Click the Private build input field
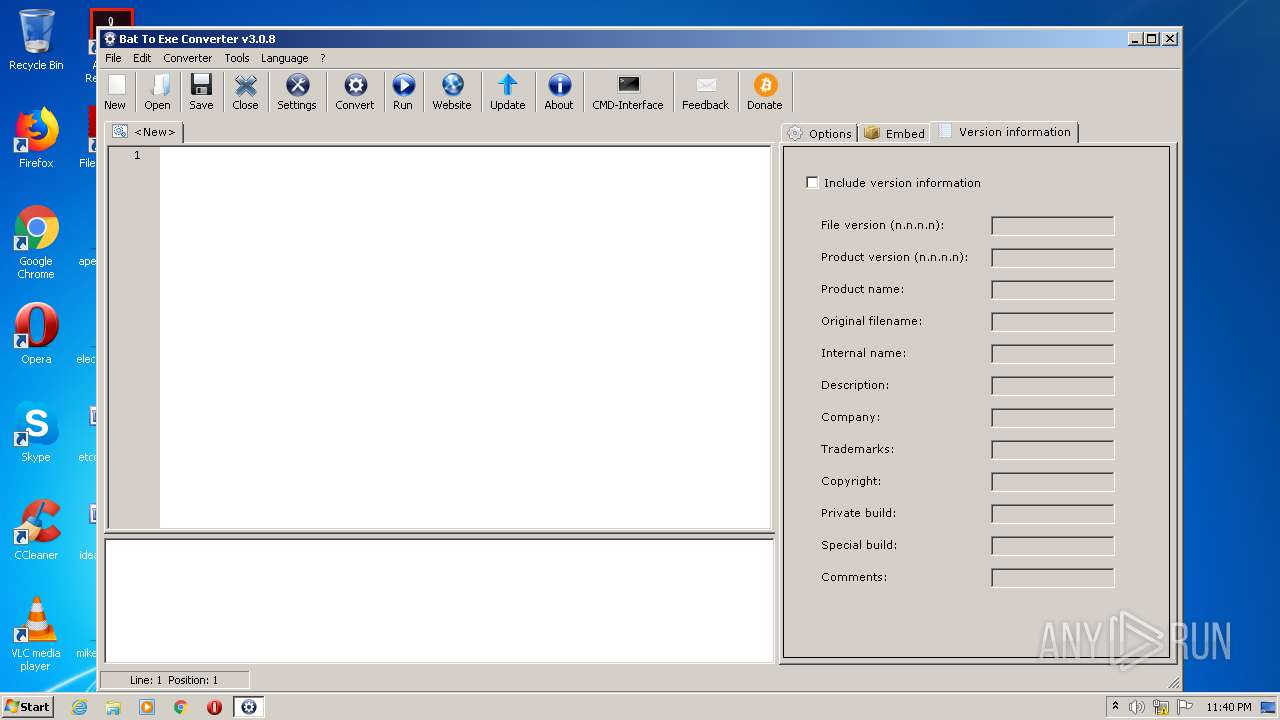 click(1053, 514)
